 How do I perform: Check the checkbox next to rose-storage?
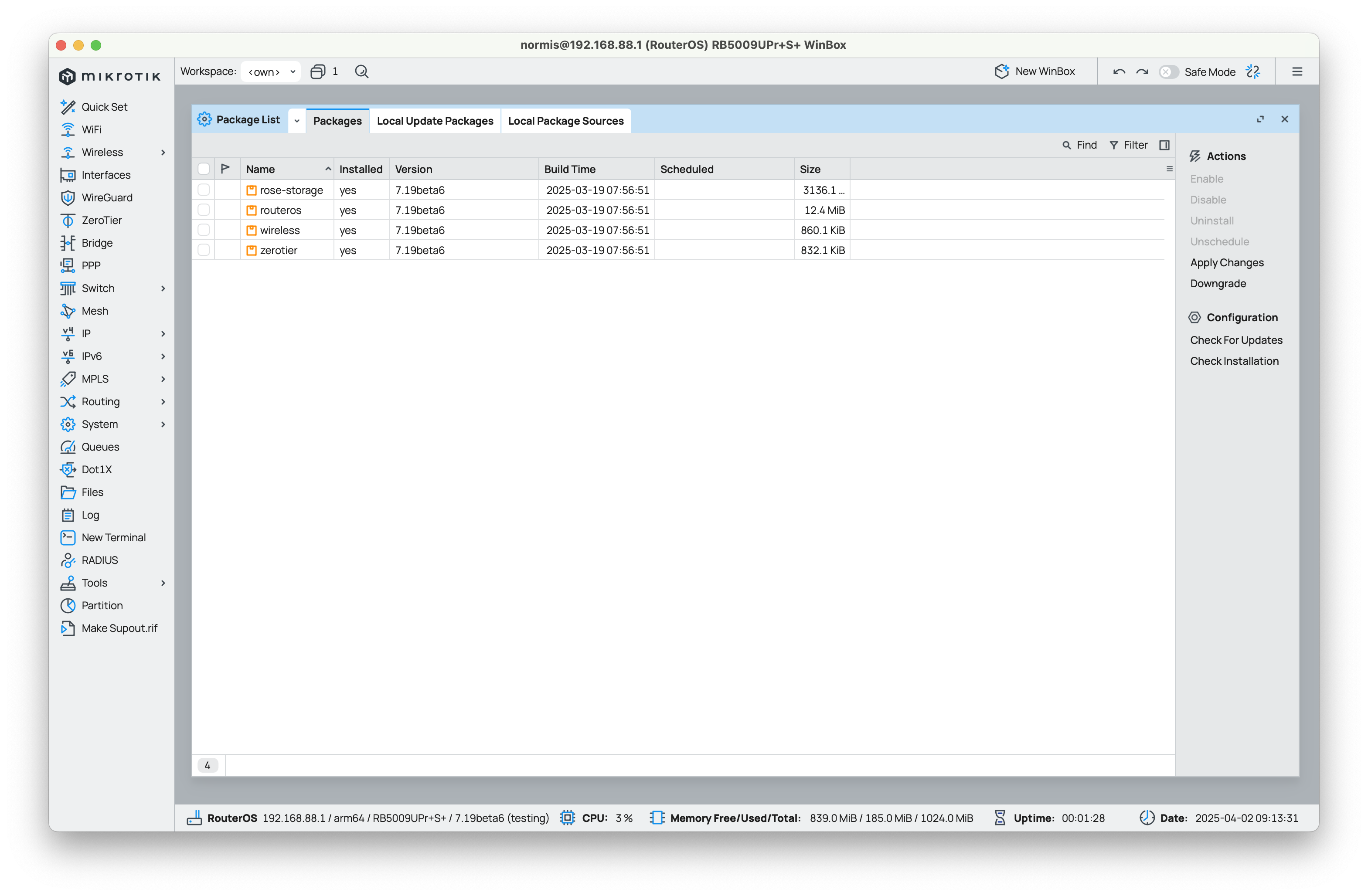click(204, 190)
